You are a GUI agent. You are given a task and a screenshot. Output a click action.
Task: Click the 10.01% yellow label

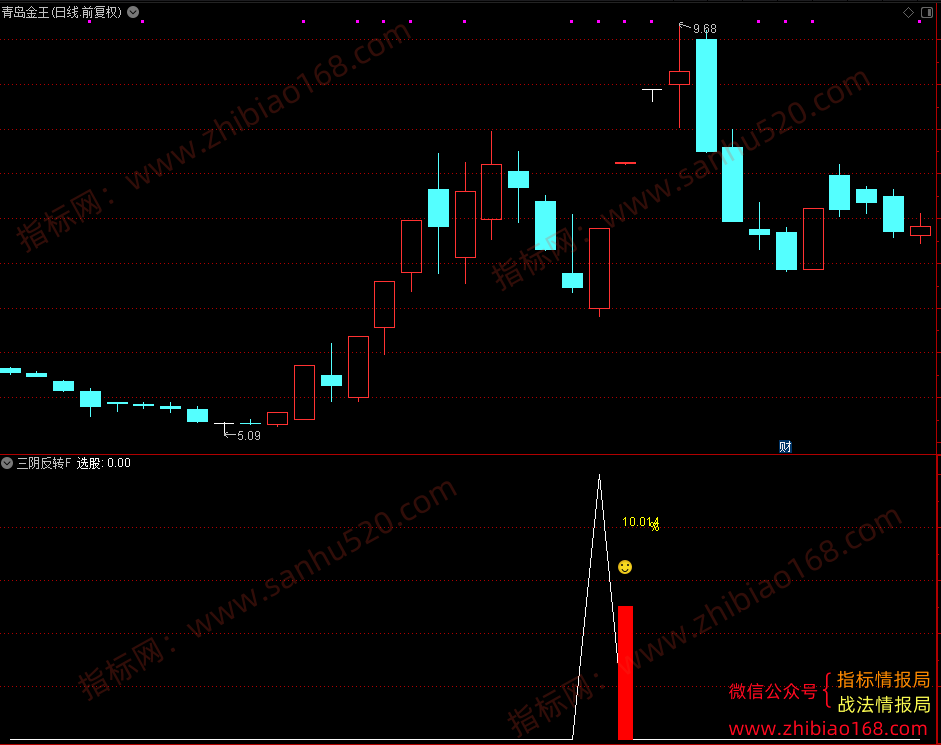pos(640,522)
